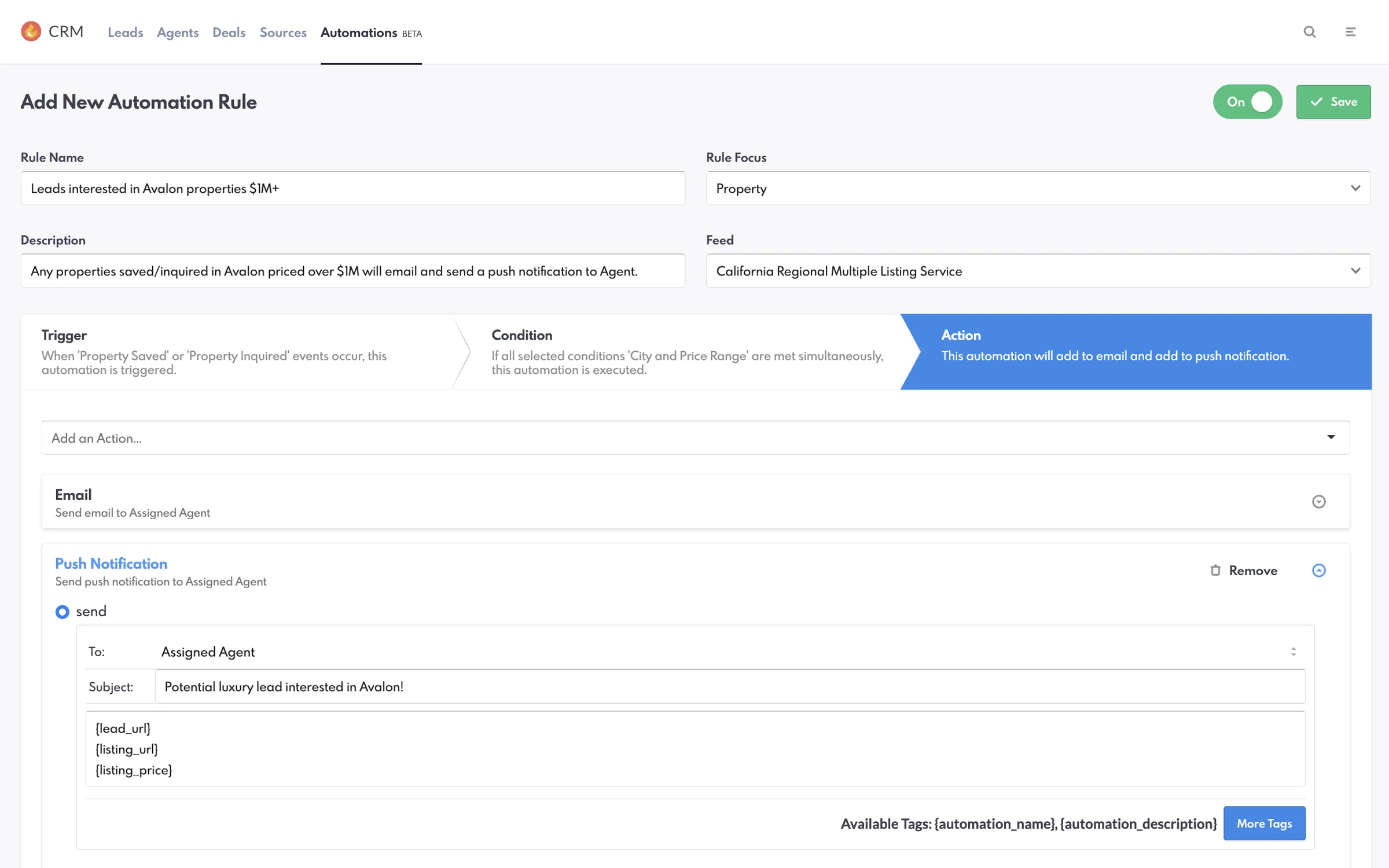This screenshot has height=868, width=1389.
Task: Go to the Sources tab
Action: pos(283,32)
